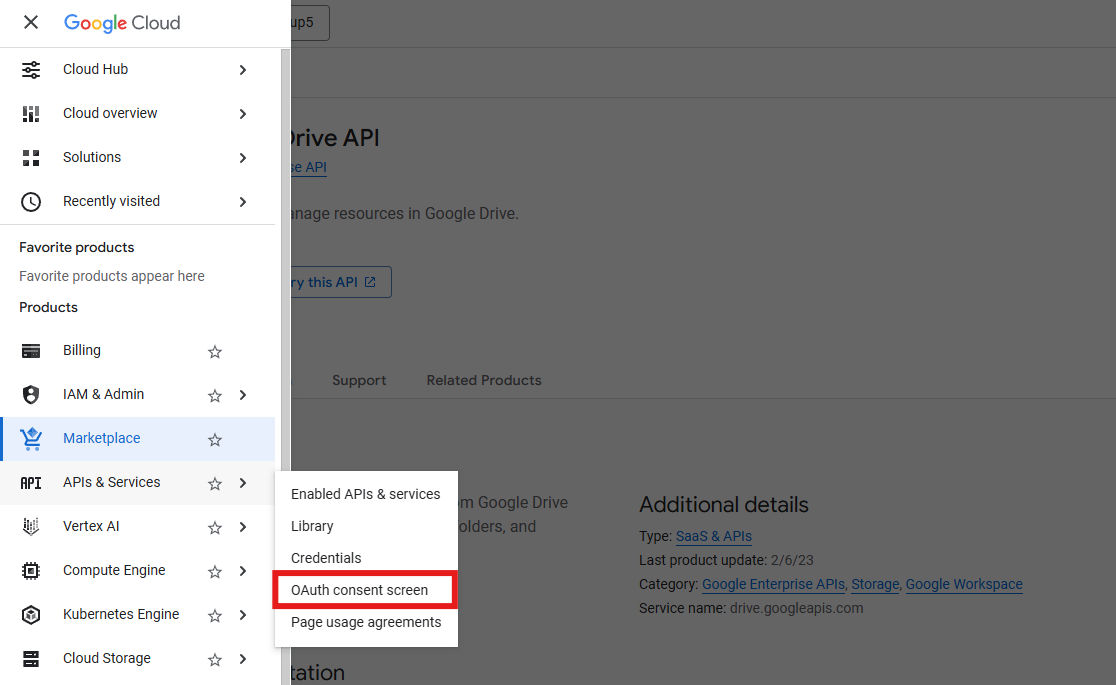Screen dimensions: 1116x685
Task: Click the Billing card icon
Action: coord(31,351)
